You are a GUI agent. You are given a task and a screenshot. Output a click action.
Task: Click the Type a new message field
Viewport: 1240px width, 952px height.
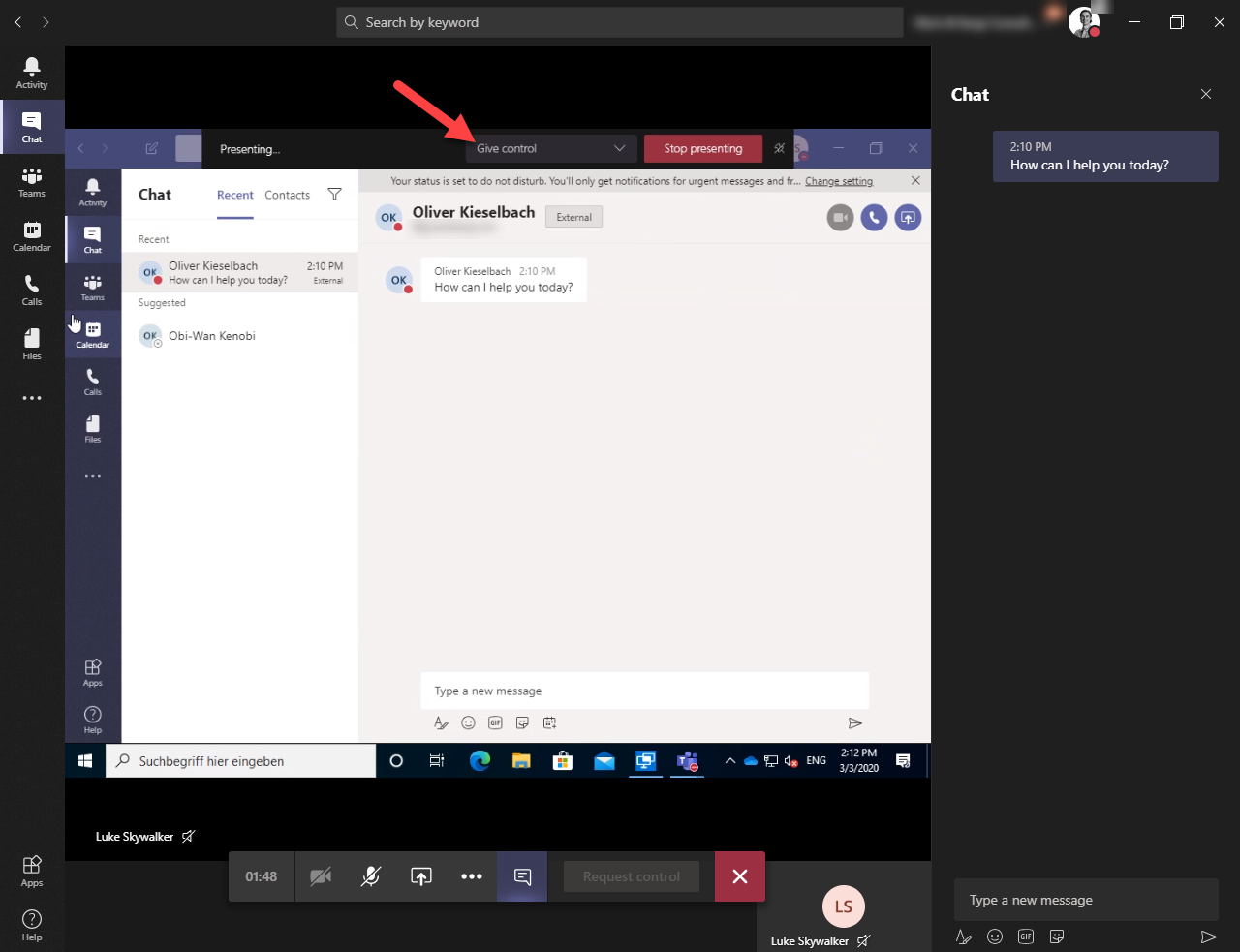click(x=644, y=691)
